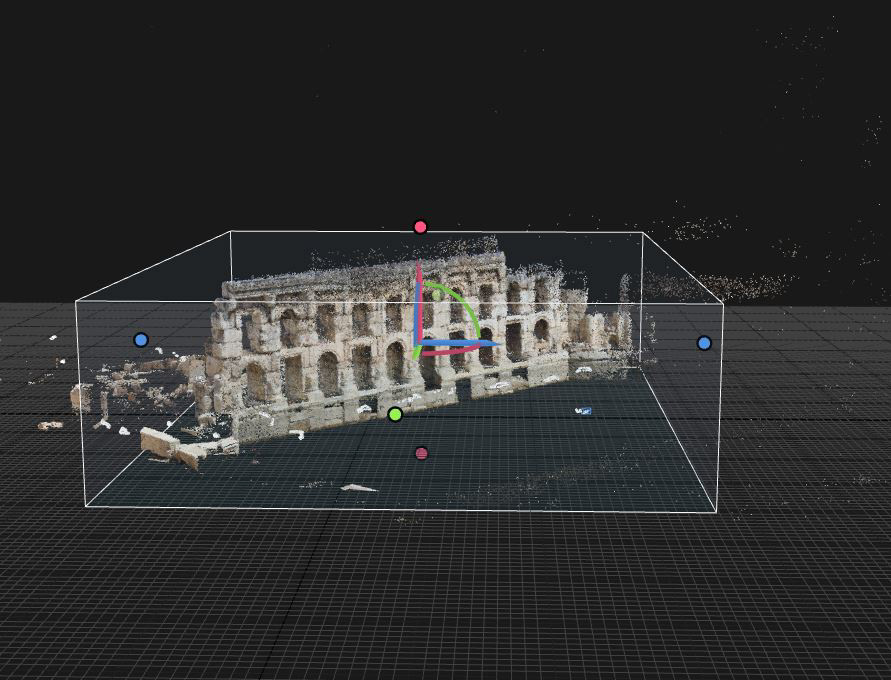Viewport: 891px width, 680px height.
Task: Click the bright green front-face box handle
Action: (395, 415)
